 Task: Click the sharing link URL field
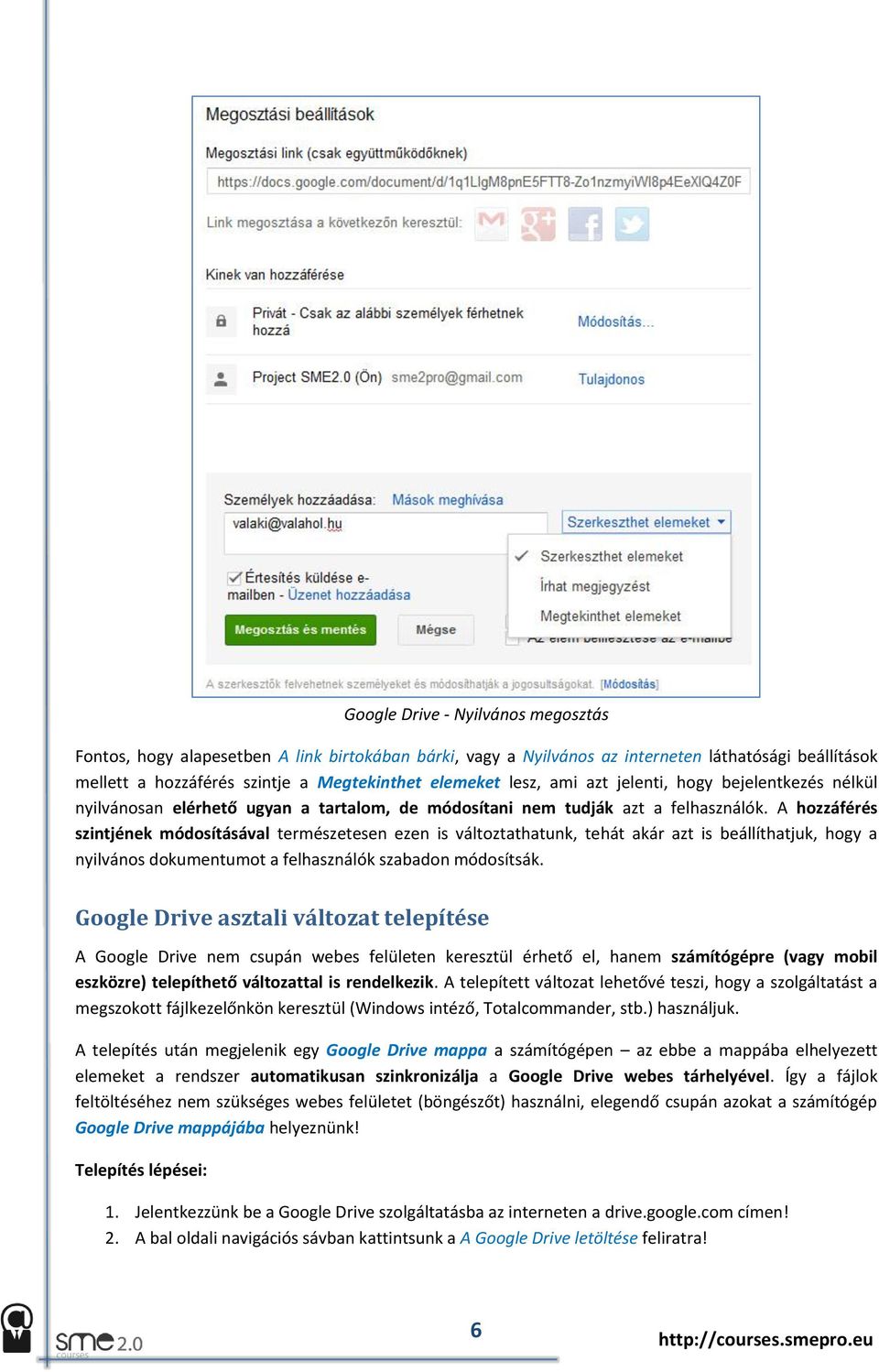click(x=479, y=181)
